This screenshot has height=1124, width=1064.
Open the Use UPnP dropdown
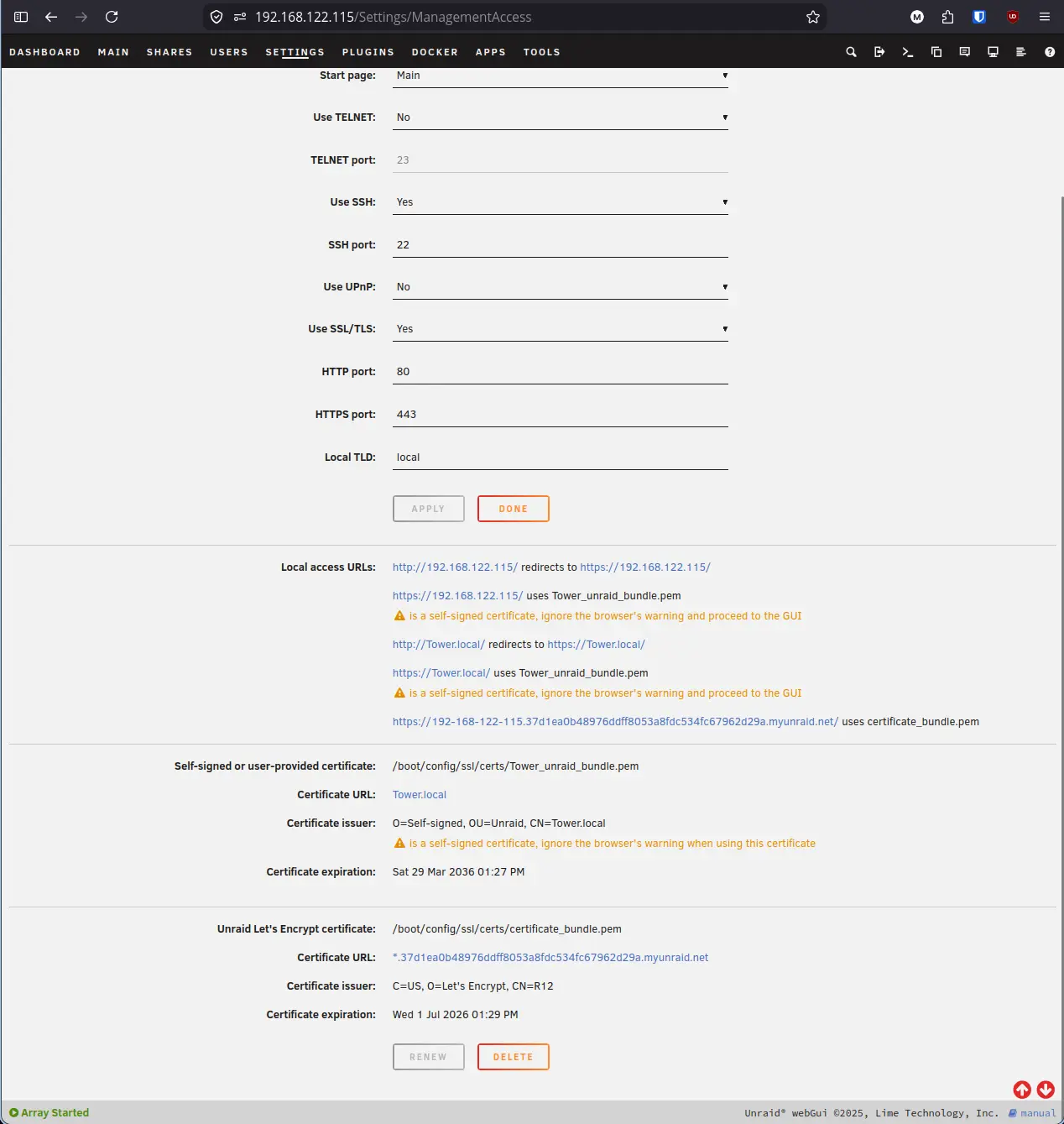pos(561,287)
